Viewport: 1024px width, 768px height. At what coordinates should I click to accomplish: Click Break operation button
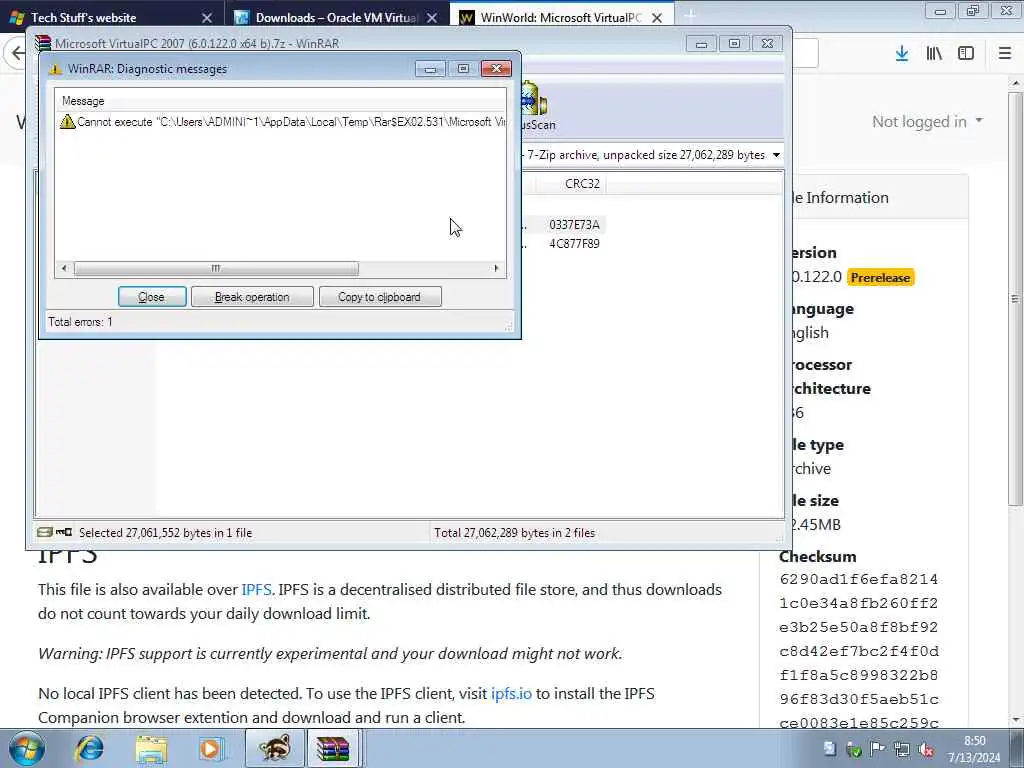(252, 297)
